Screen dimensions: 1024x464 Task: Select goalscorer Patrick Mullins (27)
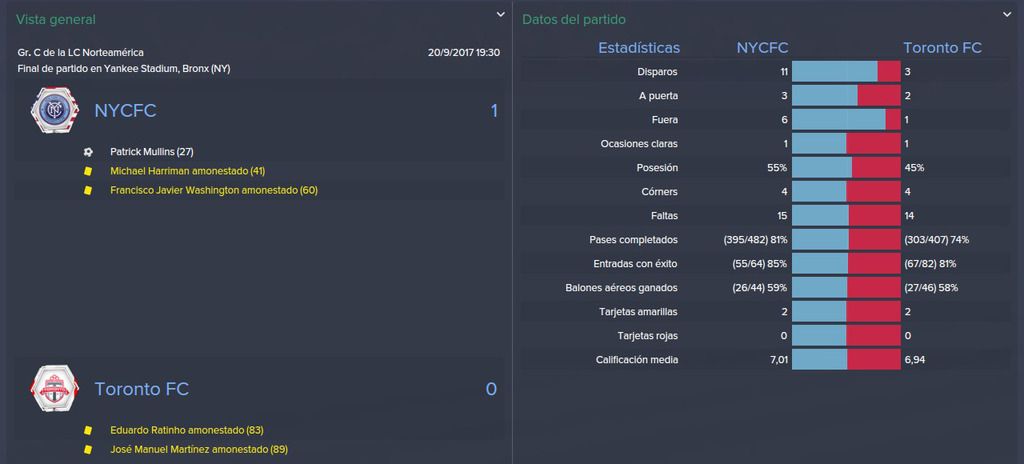pos(152,152)
